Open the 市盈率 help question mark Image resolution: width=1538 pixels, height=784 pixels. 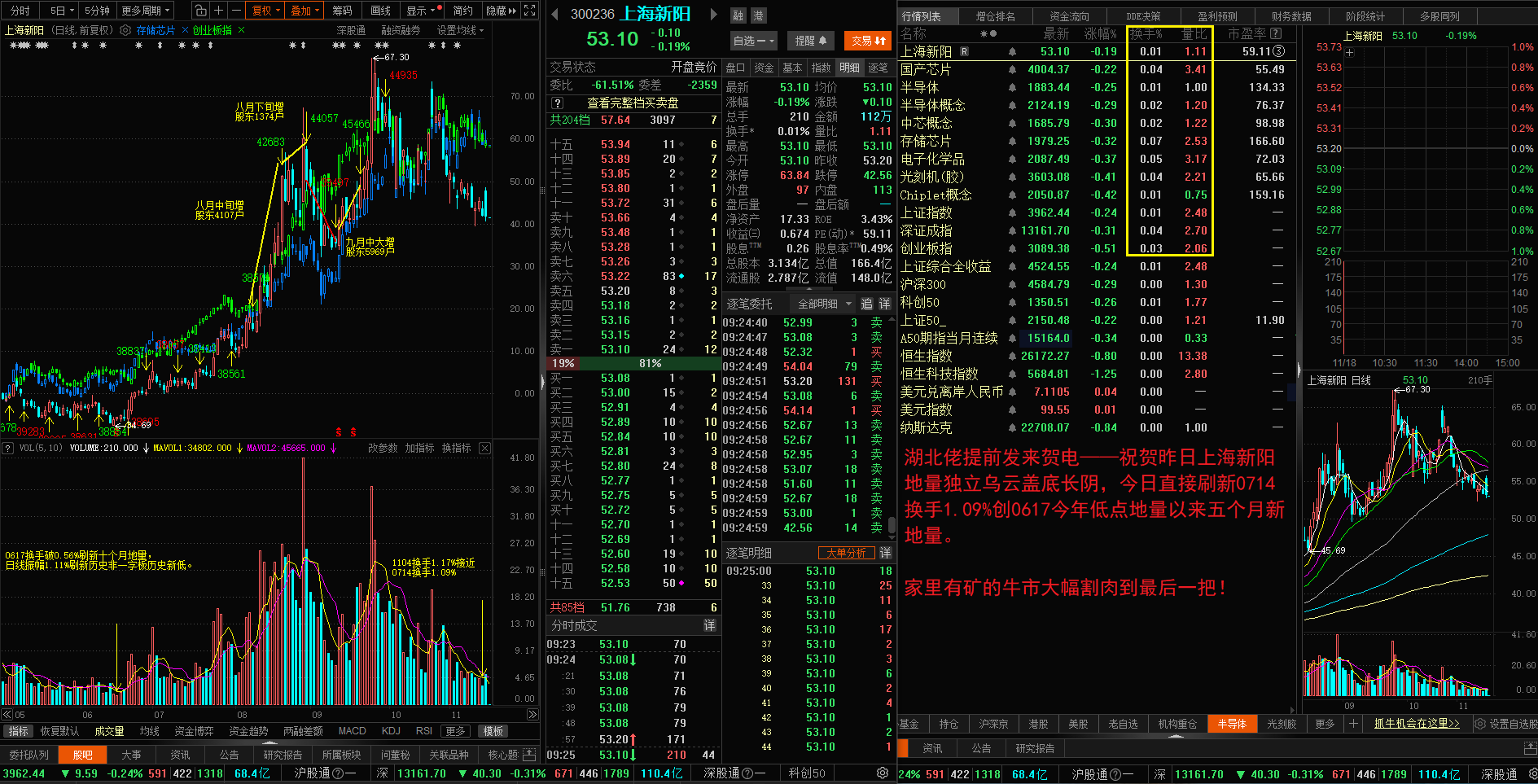[1276, 33]
